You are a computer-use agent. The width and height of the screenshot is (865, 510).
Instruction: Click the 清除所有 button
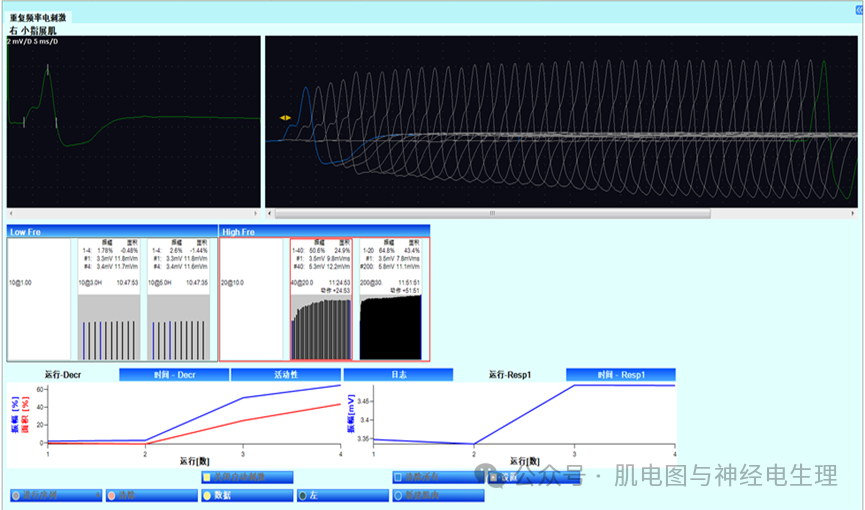coord(438,477)
